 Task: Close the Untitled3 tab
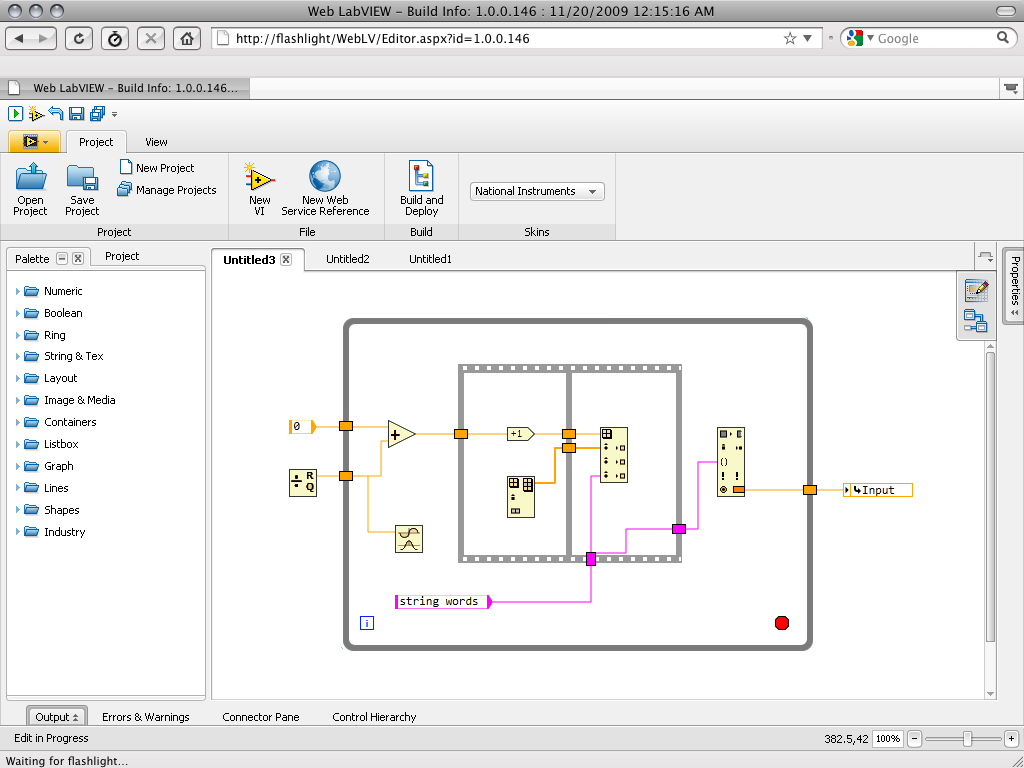coord(286,259)
